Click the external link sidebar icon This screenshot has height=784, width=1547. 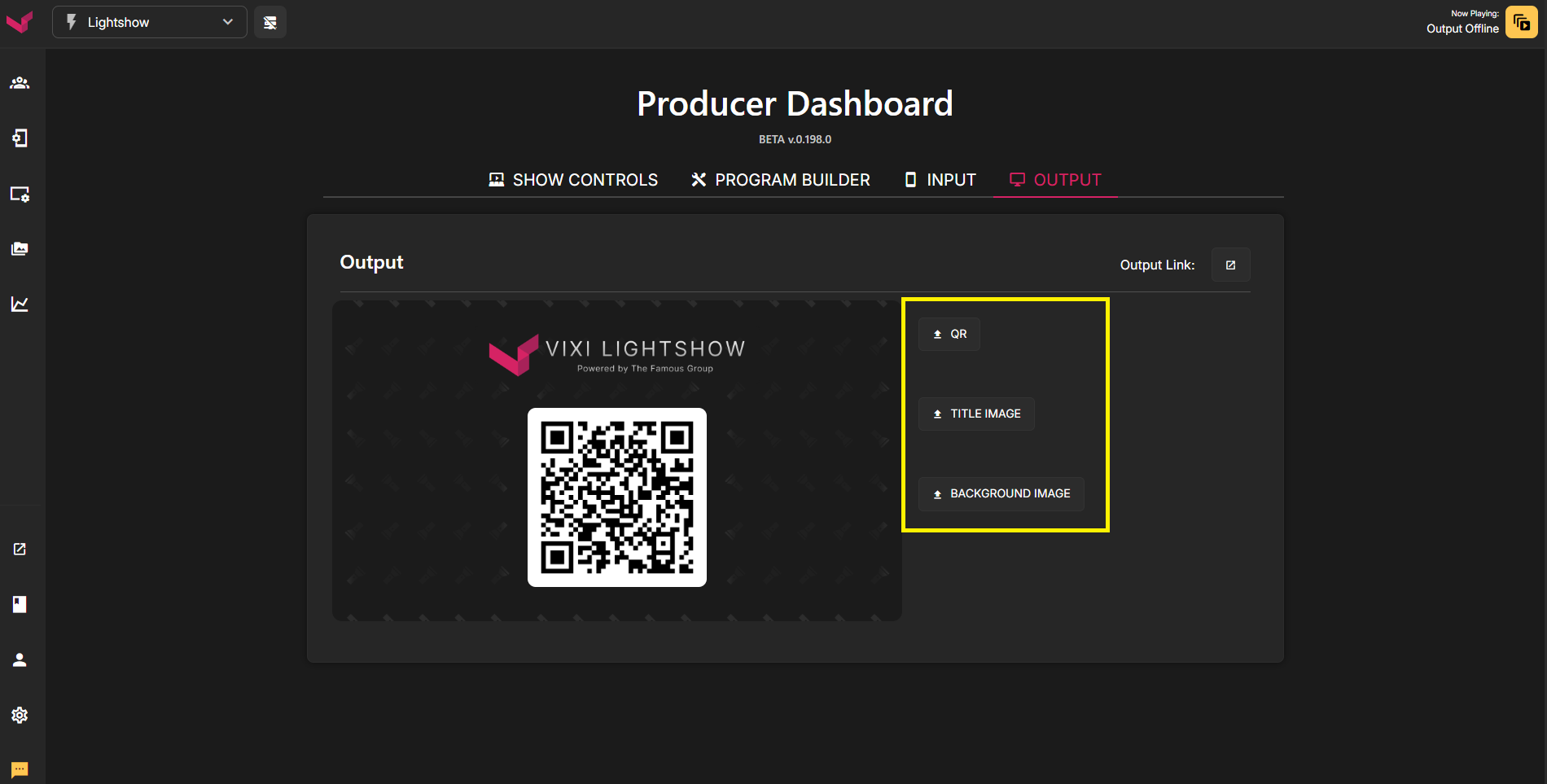click(x=20, y=549)
